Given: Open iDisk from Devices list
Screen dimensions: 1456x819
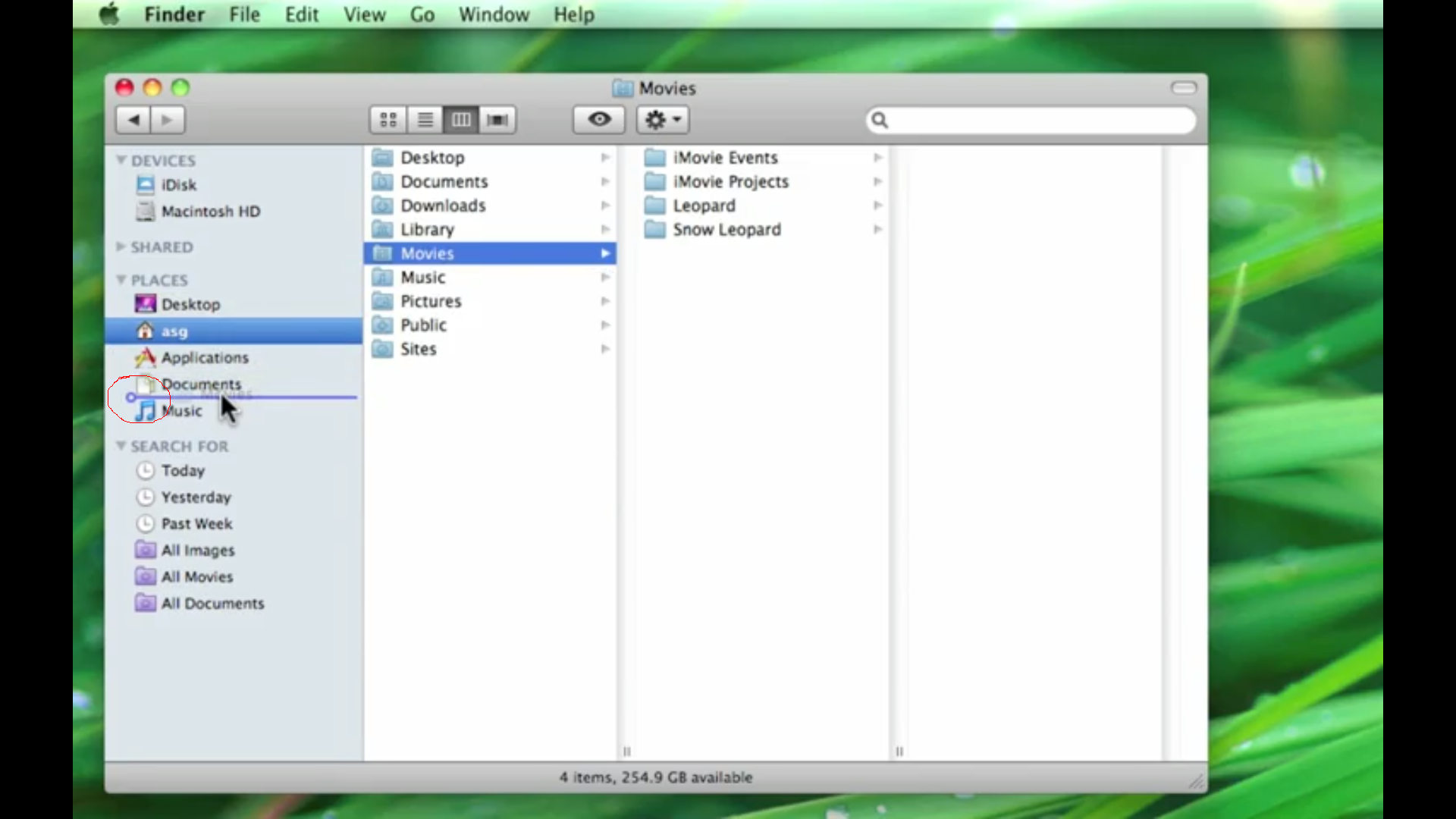Looking at the screenshot, I should point(178,185).
